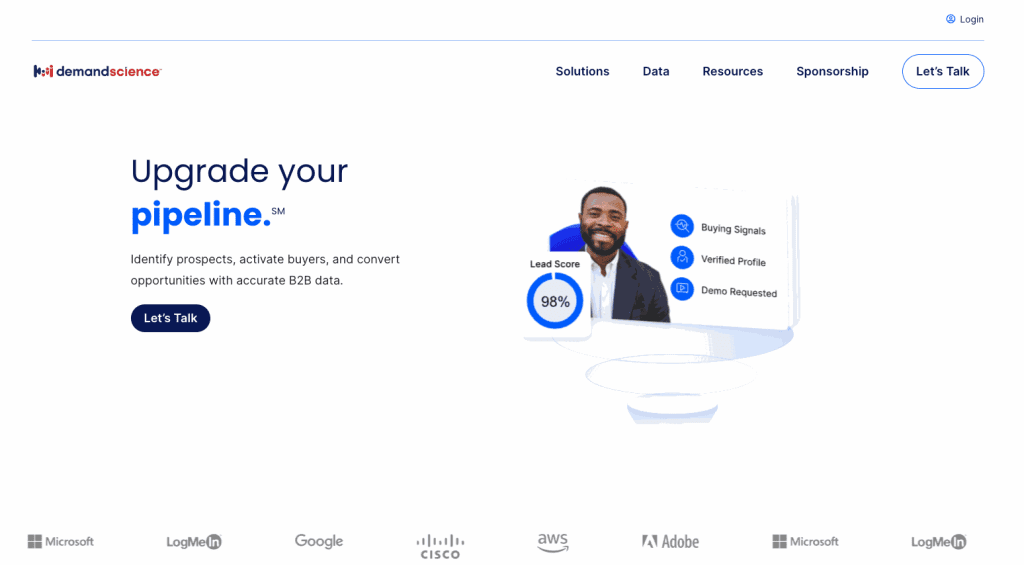The image size is (1024, 565).
Task: Open the Data menu
Action: coord(656,71)
